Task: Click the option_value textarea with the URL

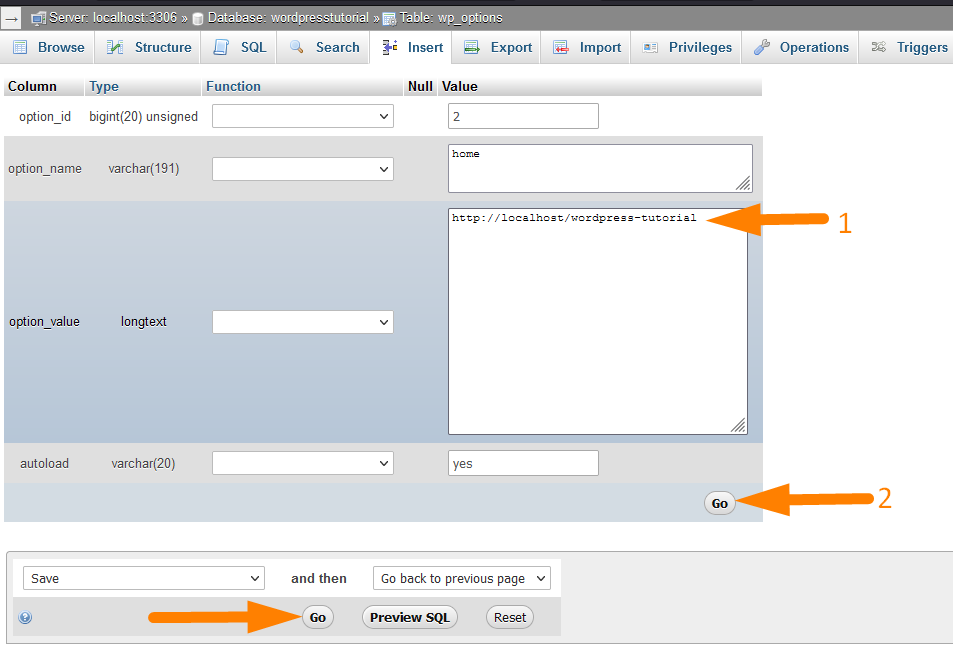Action: [x=598, y=321]
